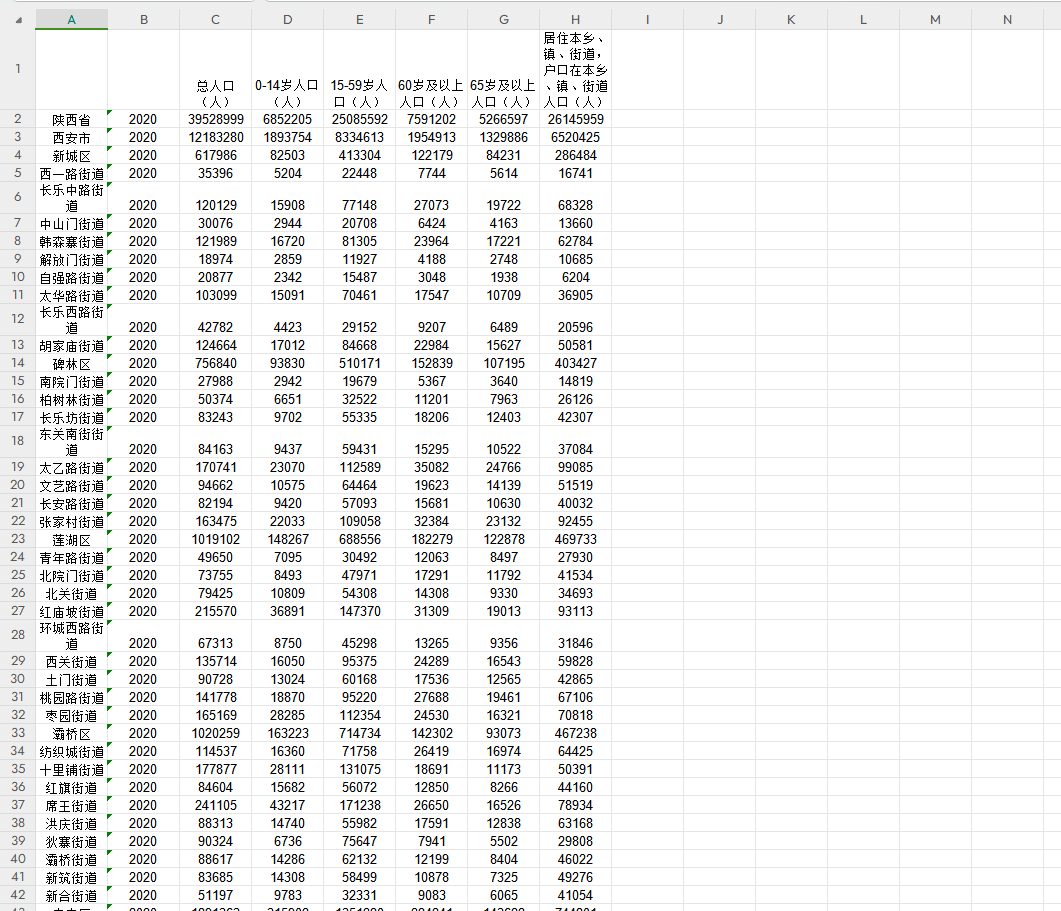Screen dimensions: 1061x911
Task: Click header cell 0-14岁人口（人）
Action: click(288, 70)
